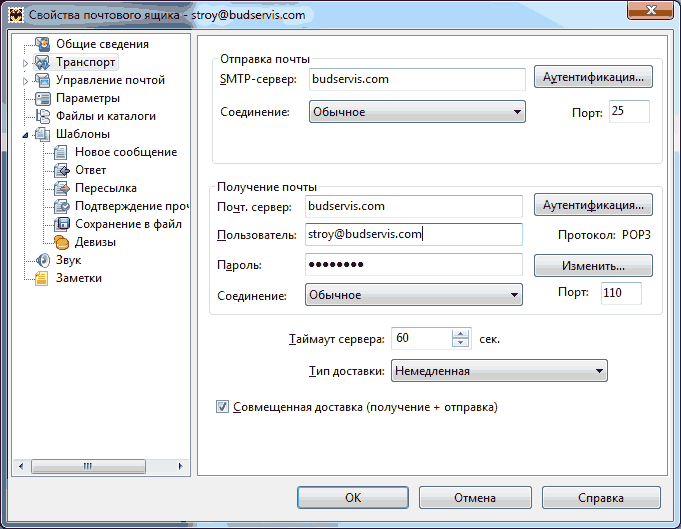Collapse the Шаблоны tree node
Viewport: 681px width, 529px height.
[x=25, y=135]
